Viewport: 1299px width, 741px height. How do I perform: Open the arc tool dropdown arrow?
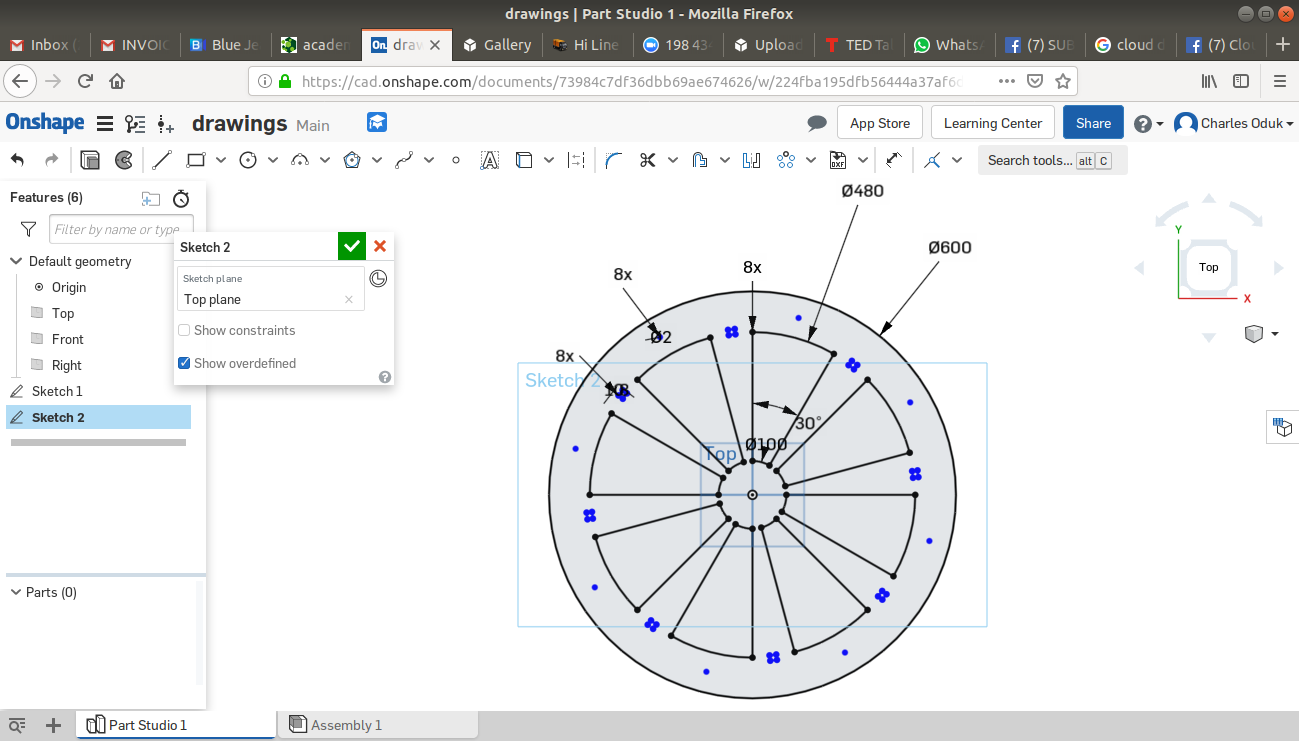pyautogui.click(x=325, y=160)
